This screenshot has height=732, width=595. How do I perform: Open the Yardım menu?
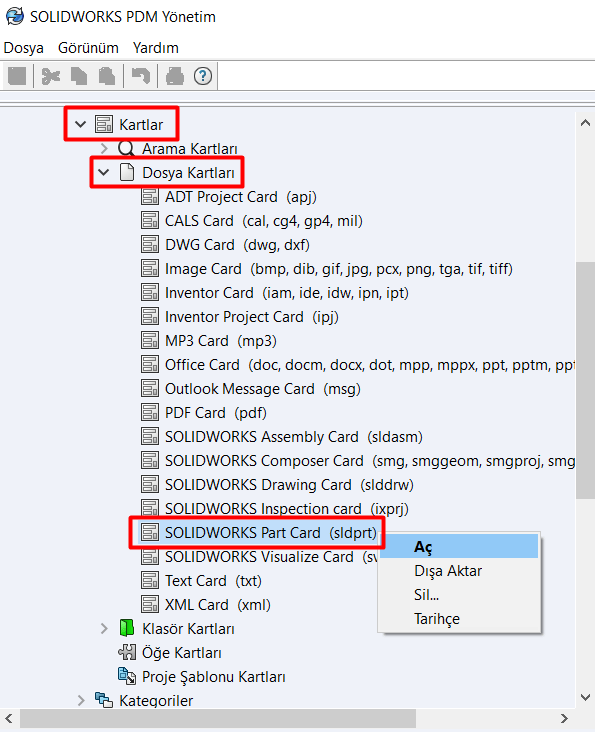coord(155,48)
